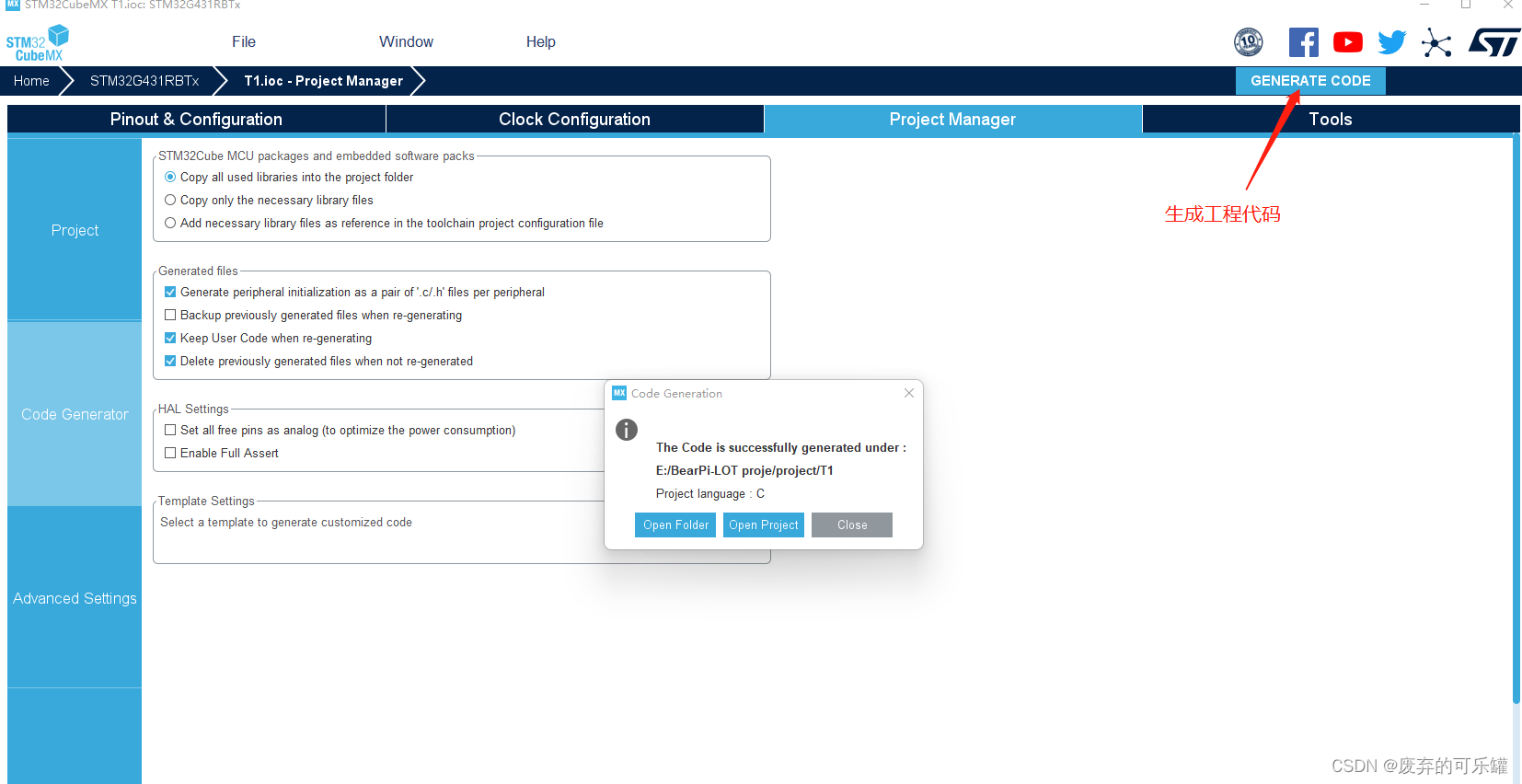Viewport: 1522px width, 784px height.
Task: Select Copy only the necessary library files
Action: pos(170,200)
